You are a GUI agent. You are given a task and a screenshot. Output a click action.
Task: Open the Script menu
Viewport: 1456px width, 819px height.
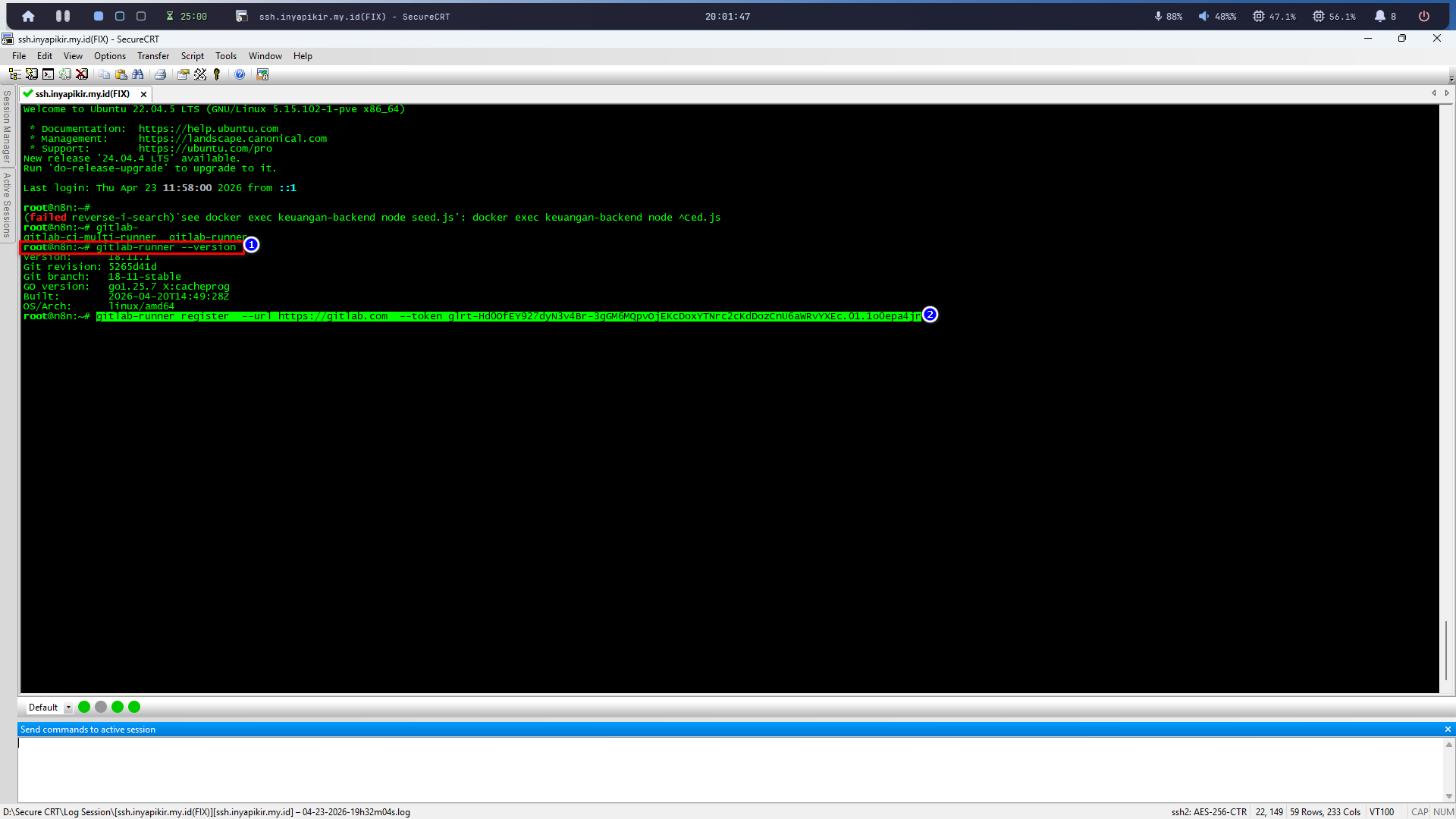tap(193, 56)
